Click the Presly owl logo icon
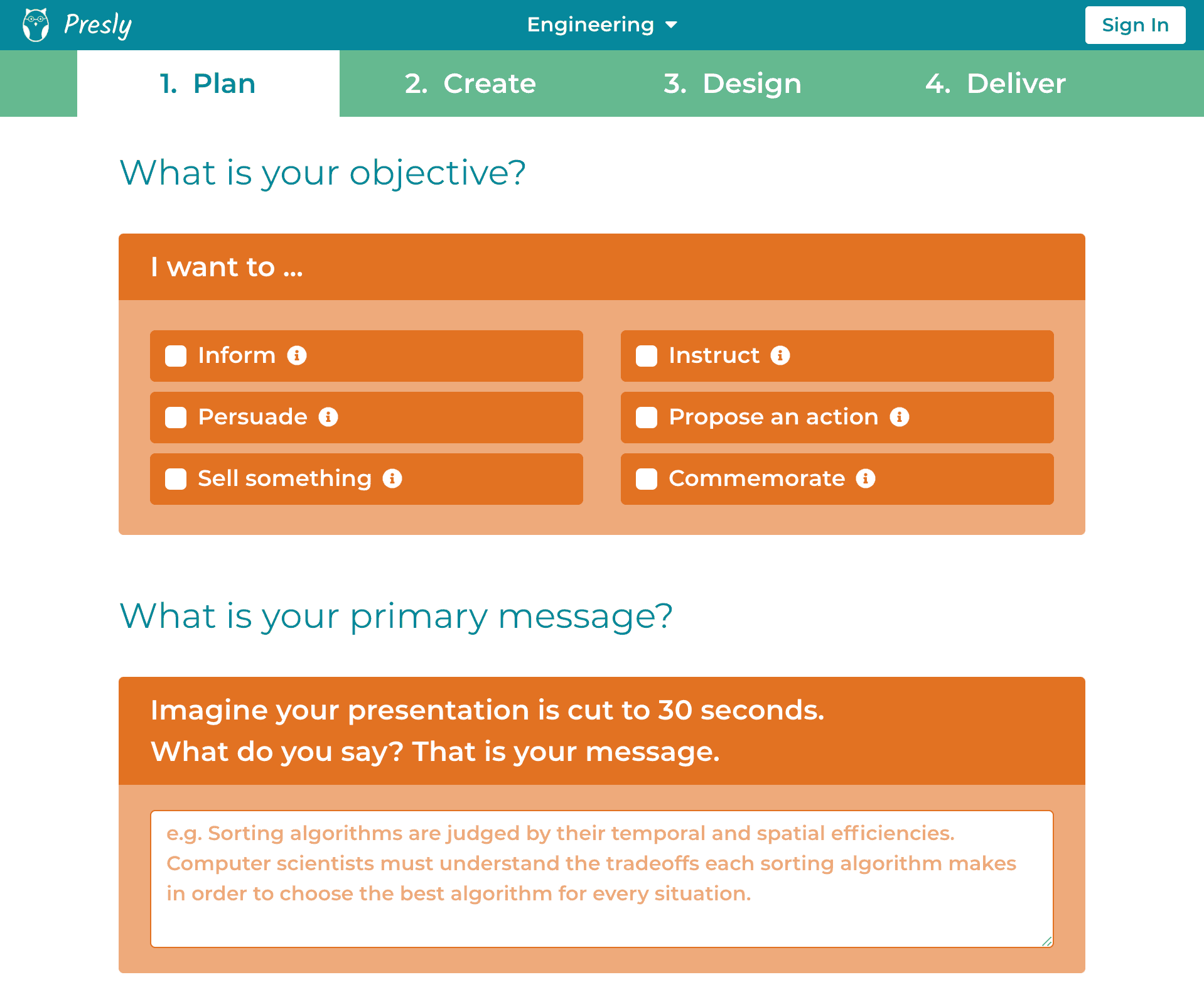 (36, 25)
